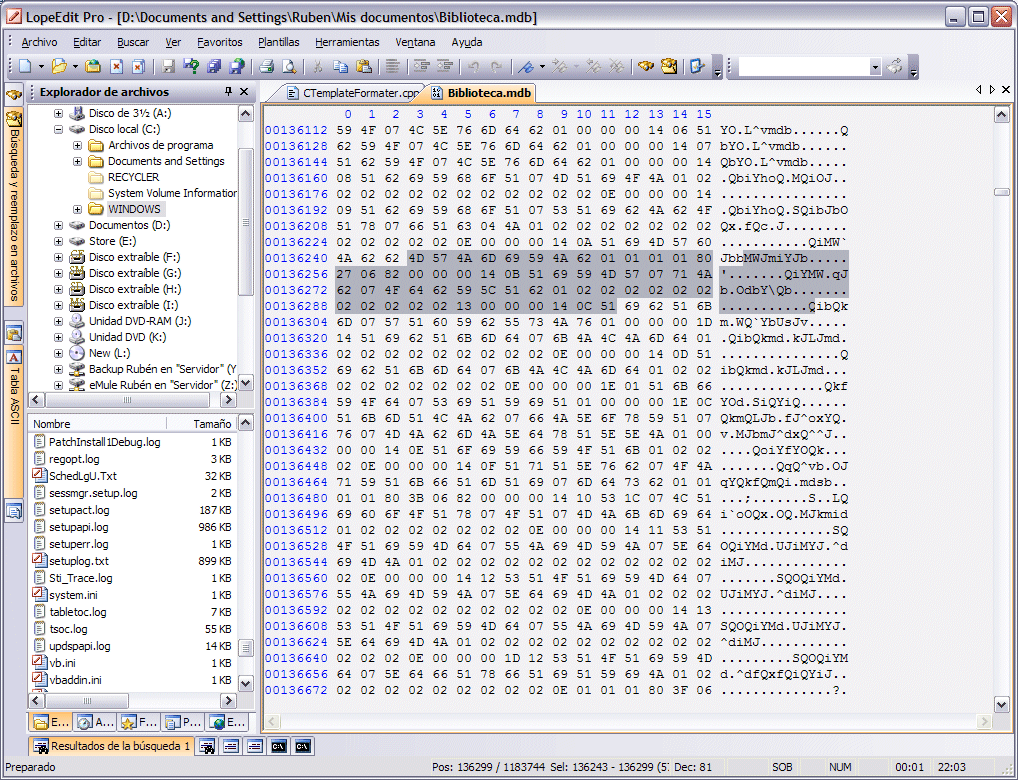
Task: Open the Archivo menu
Action: click(40, 42)
